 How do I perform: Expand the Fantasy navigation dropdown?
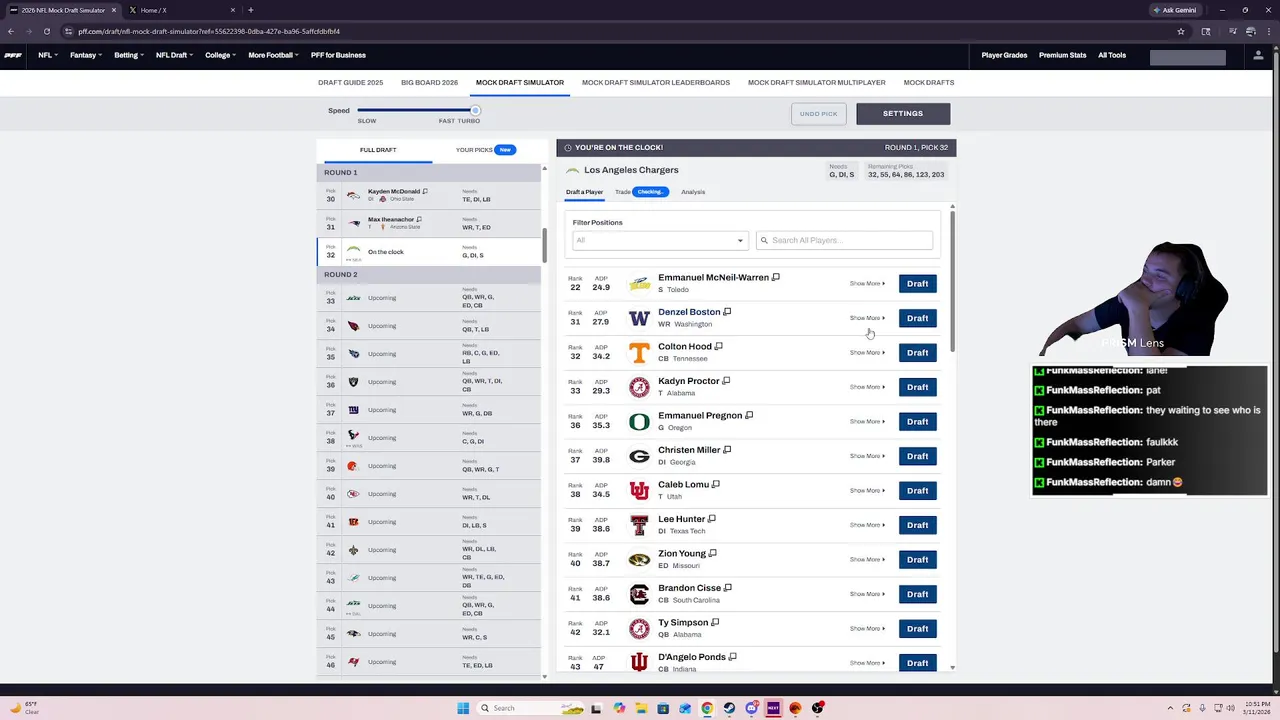pos(86,55)
